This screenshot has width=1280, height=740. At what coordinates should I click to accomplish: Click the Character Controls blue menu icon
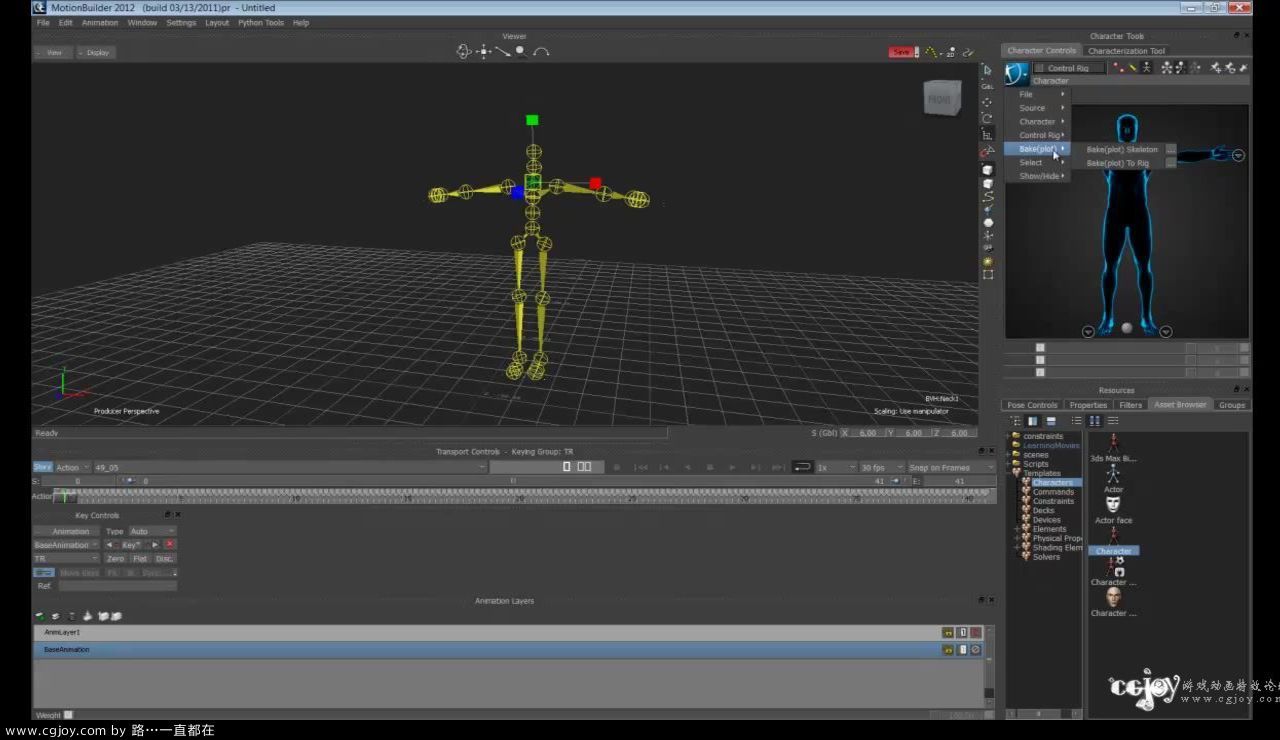click(x=1016, y=73)
